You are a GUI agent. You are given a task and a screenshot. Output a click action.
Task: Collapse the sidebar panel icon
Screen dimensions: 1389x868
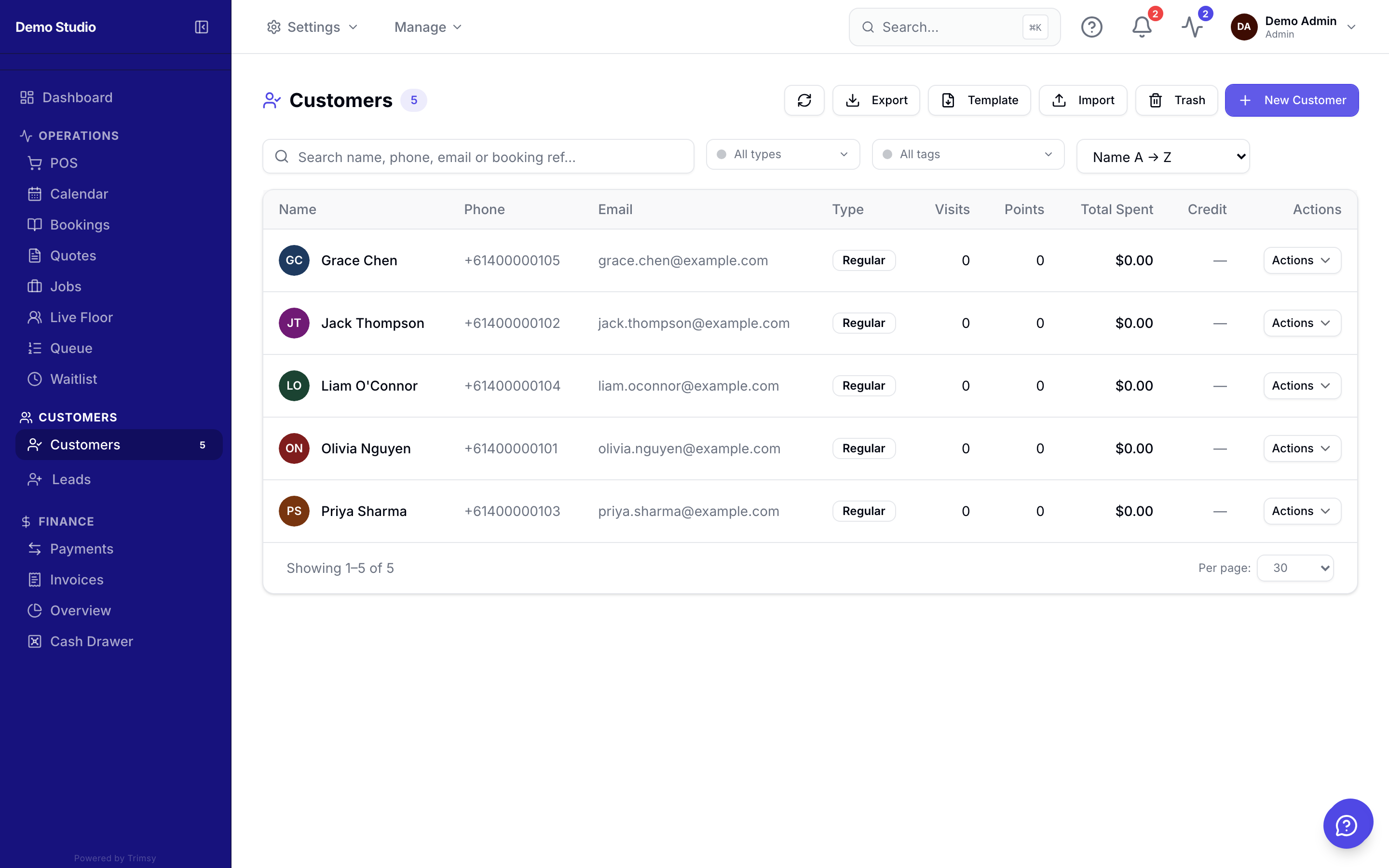point(202,27)
